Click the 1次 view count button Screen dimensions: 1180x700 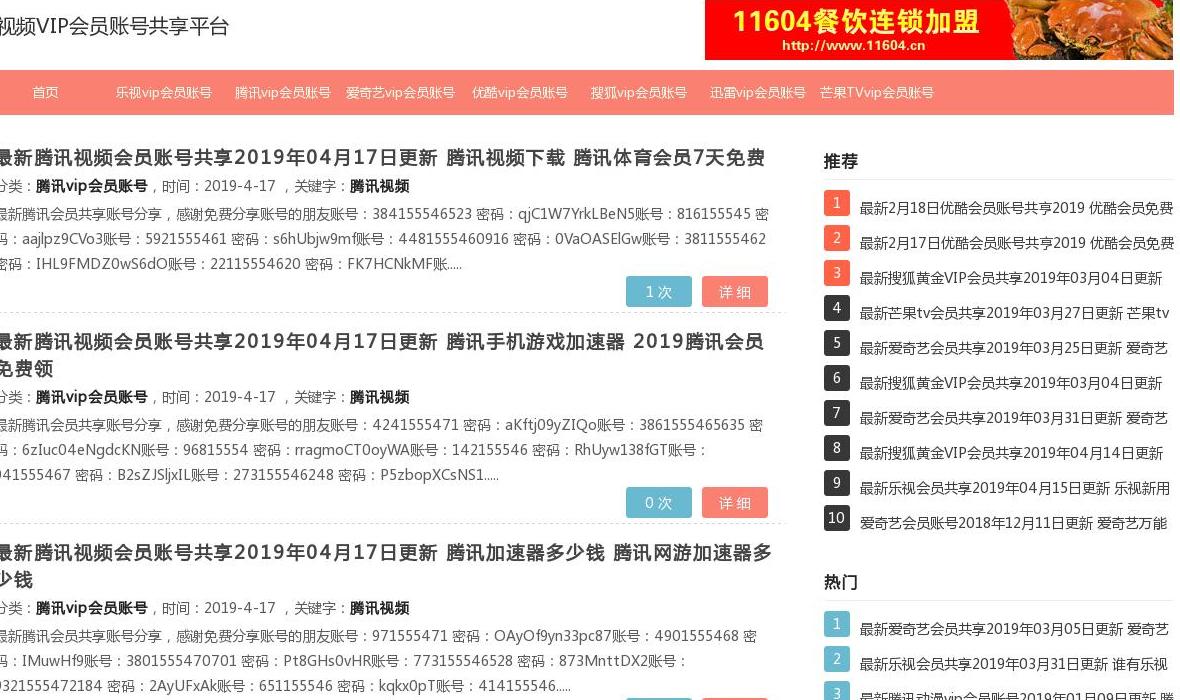coord(658,292)
